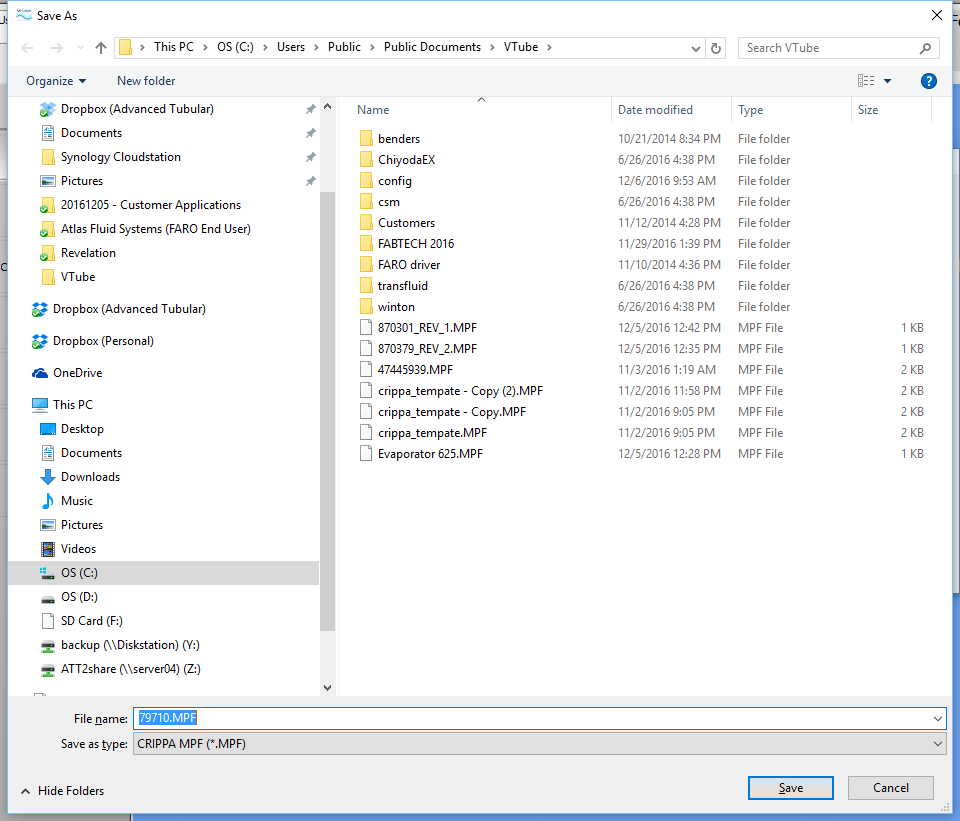Click the New folder toolbar button
This screenshot has width=960, height=821.
point(146,81)
